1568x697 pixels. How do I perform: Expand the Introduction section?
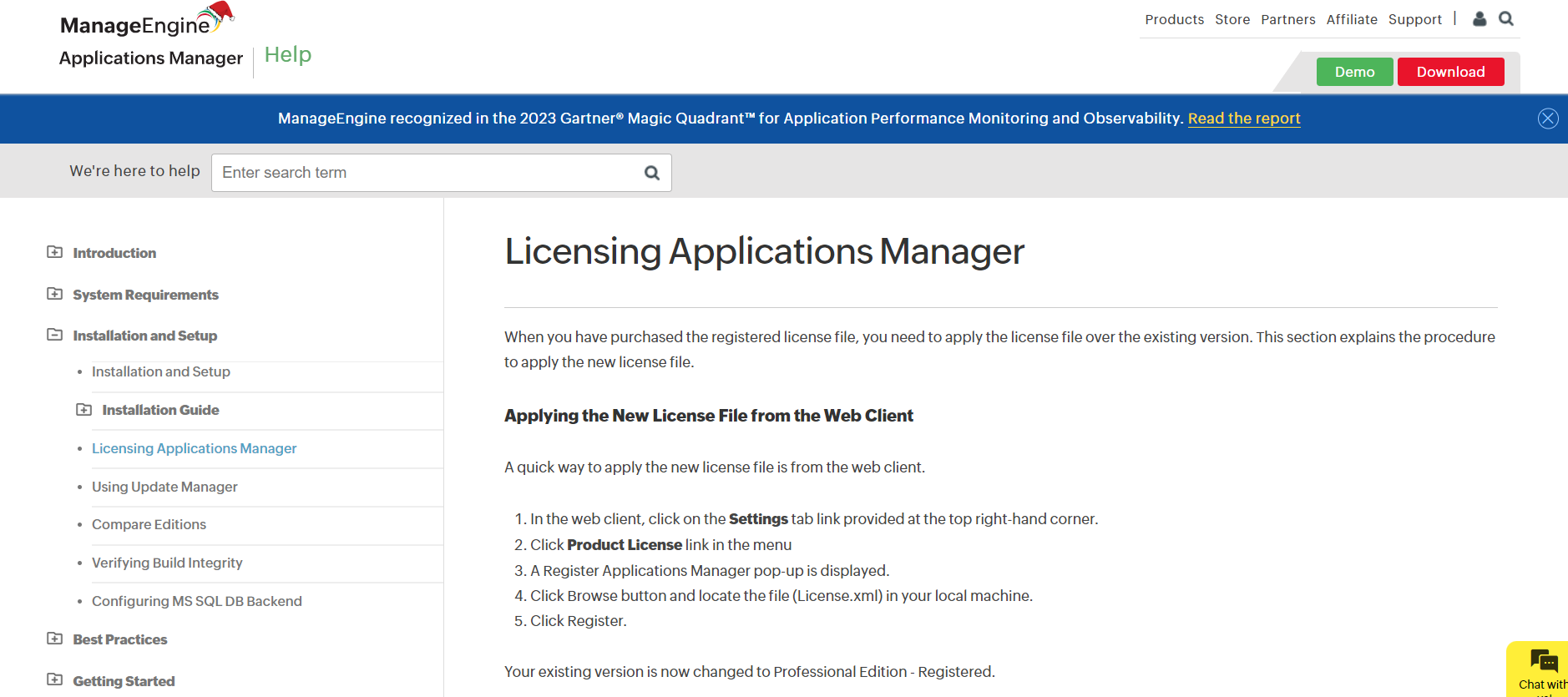click(x=55, y=252)
